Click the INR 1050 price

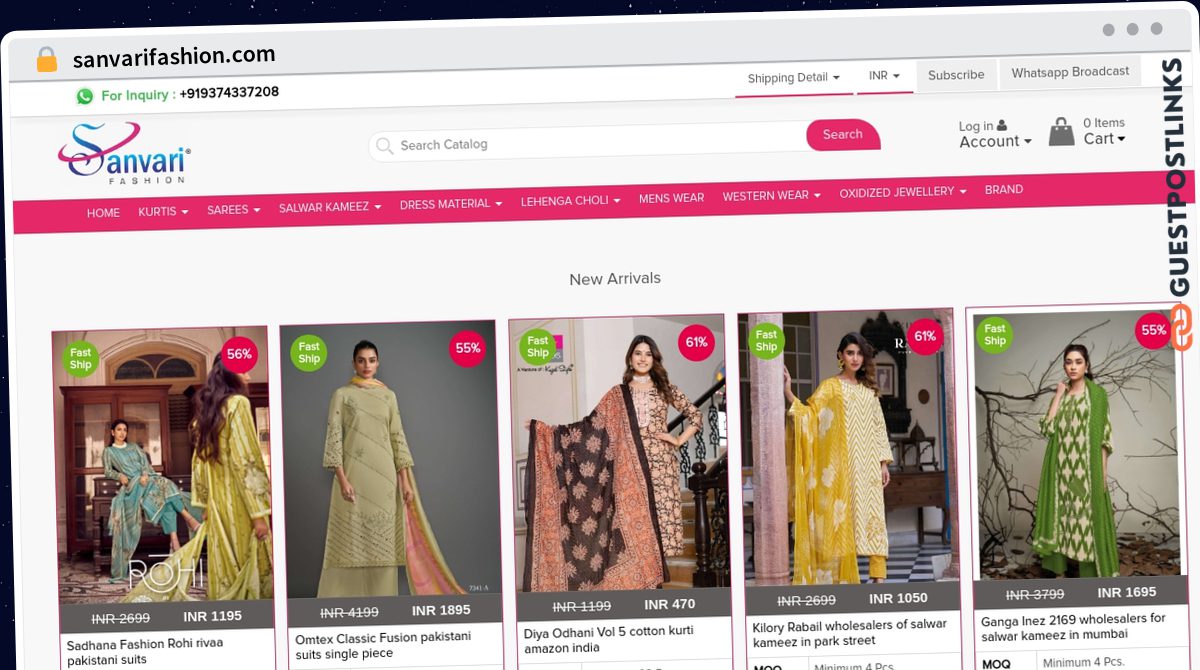tap(899, 598)
